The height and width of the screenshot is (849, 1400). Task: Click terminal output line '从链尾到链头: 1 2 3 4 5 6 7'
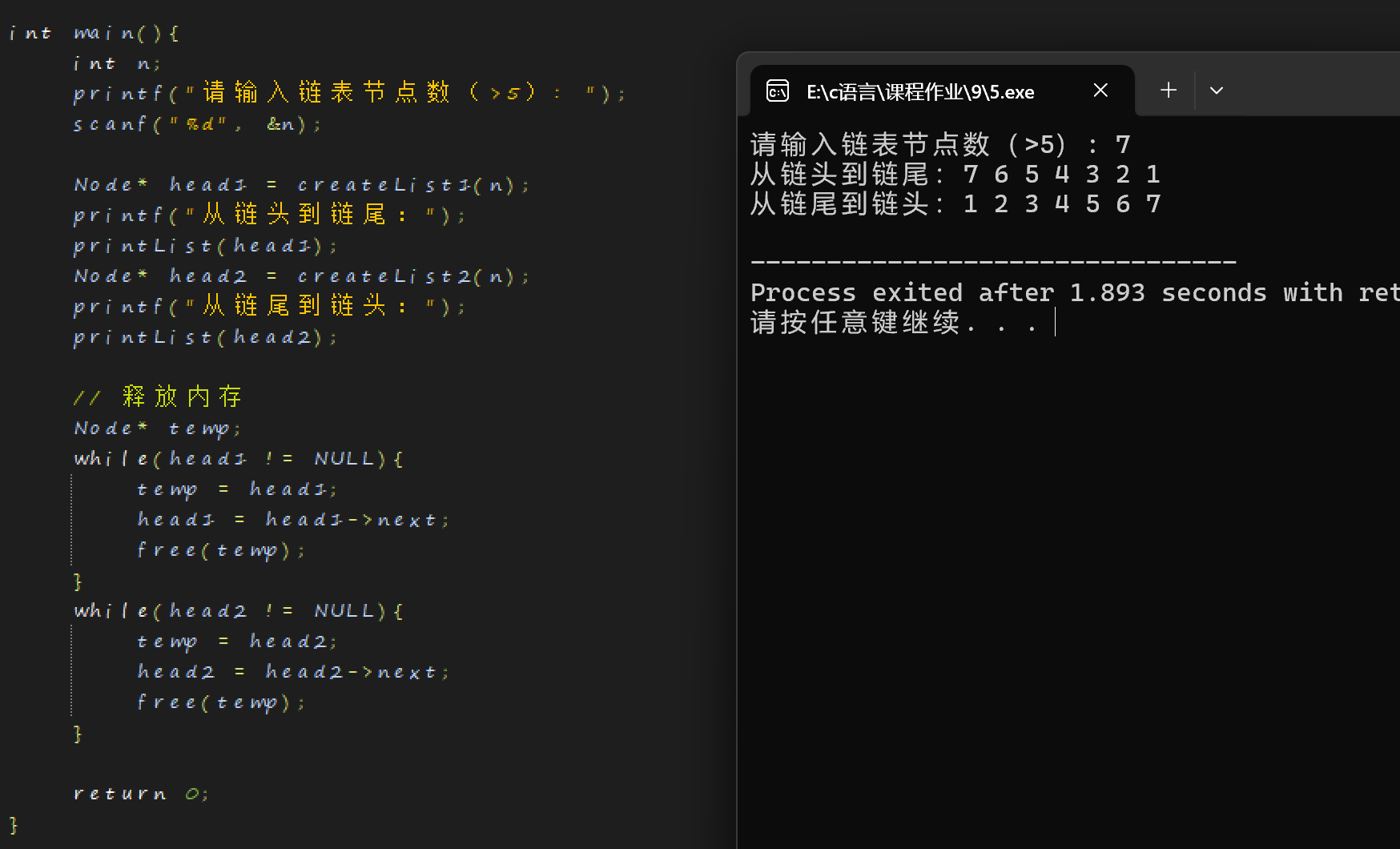(955, 204)
